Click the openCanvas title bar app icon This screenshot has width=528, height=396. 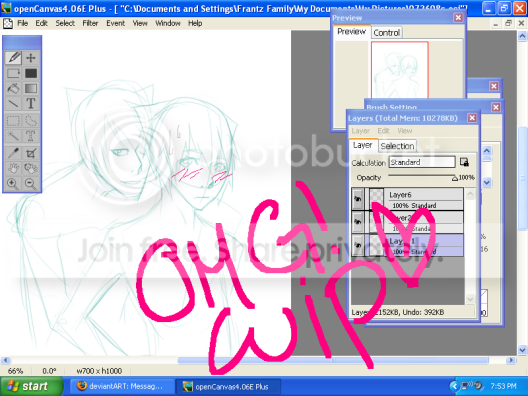pyautogui.click(x=6, y=8)
